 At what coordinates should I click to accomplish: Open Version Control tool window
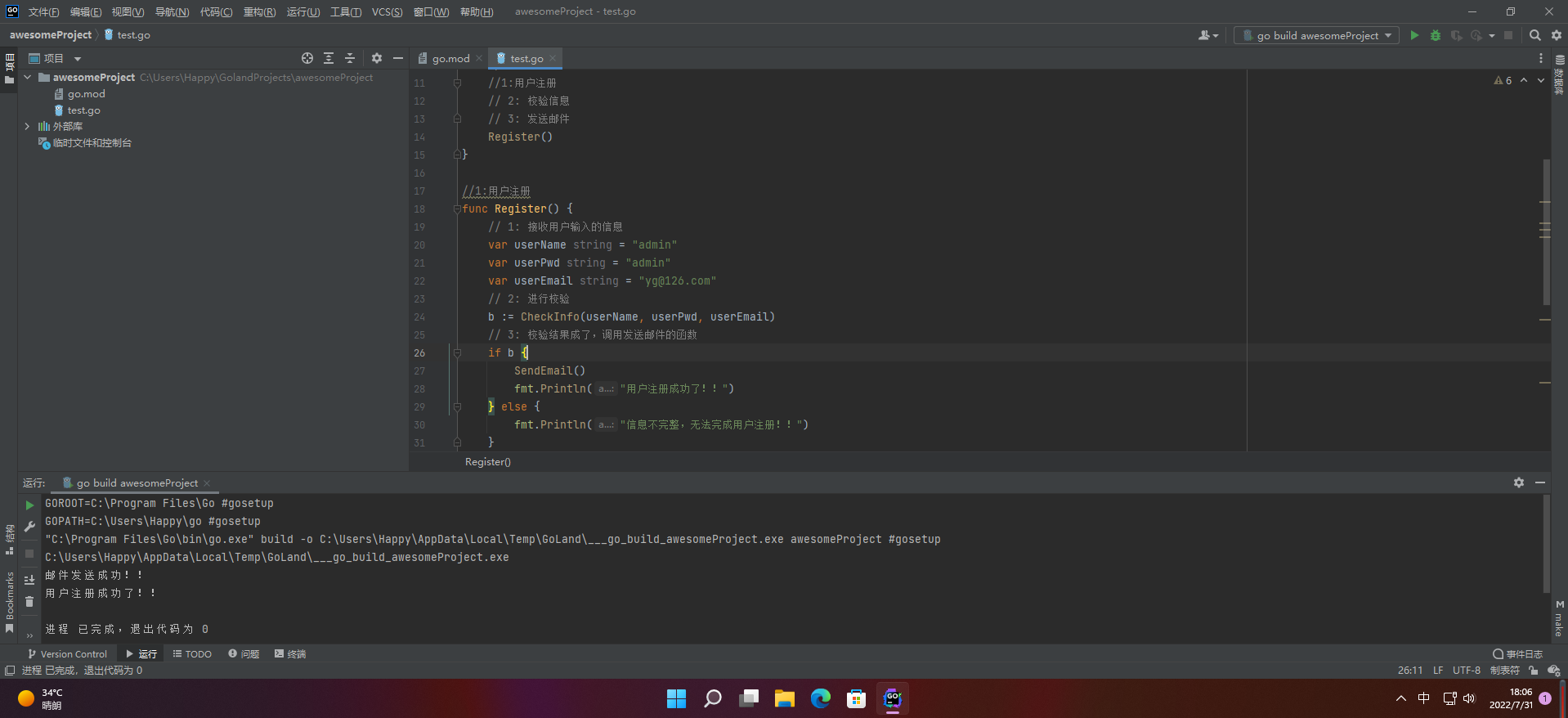(x=67, y=653)
